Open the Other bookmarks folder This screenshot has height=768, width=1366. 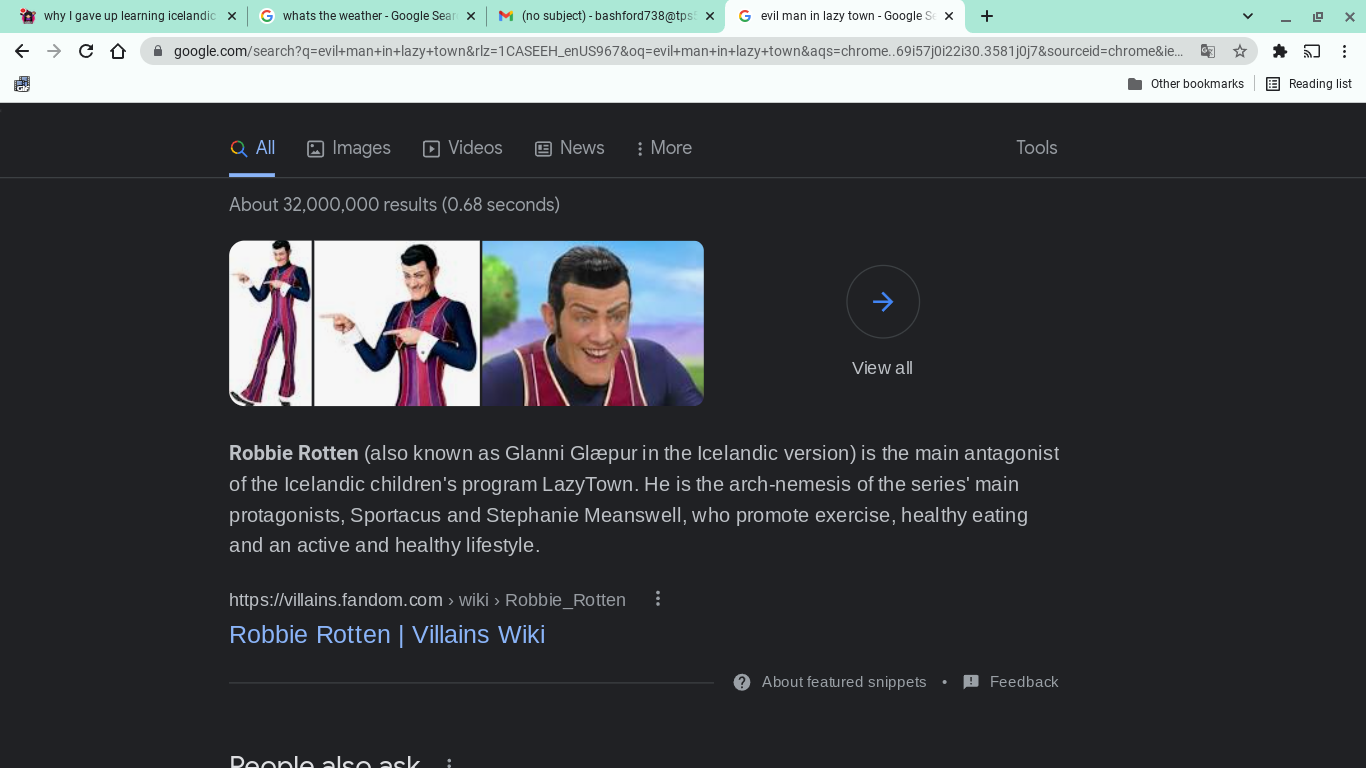1186,84
